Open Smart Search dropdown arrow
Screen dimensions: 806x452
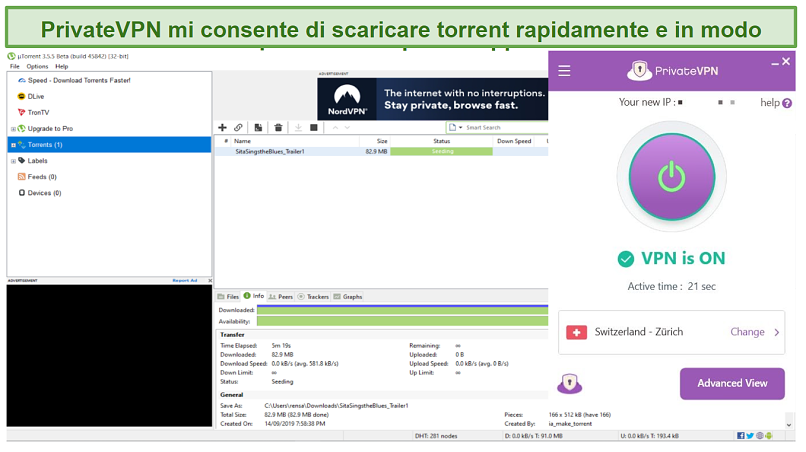pyautogui.click(x=461, y=128)
